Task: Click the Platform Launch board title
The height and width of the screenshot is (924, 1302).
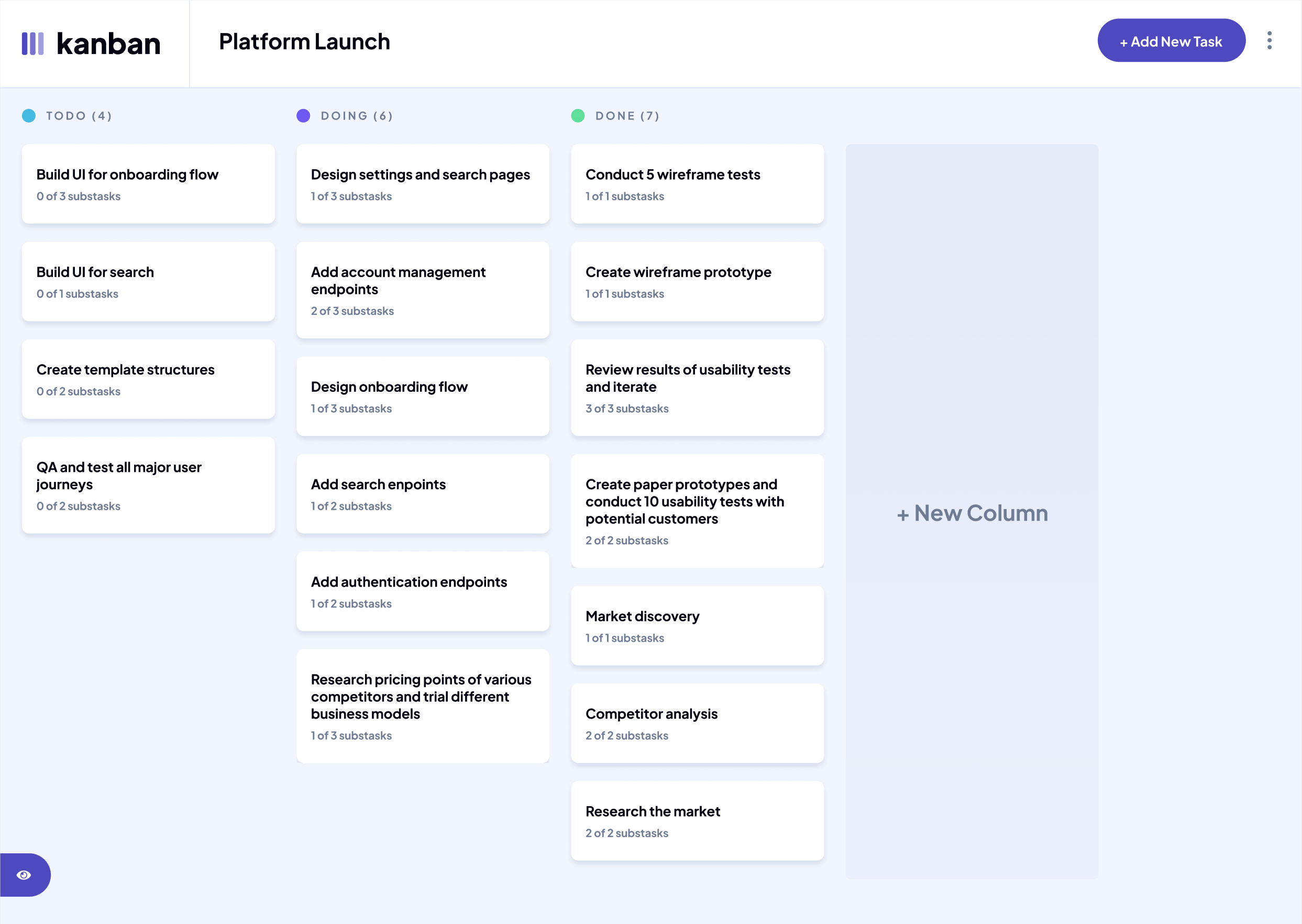Action: point(304,42)
